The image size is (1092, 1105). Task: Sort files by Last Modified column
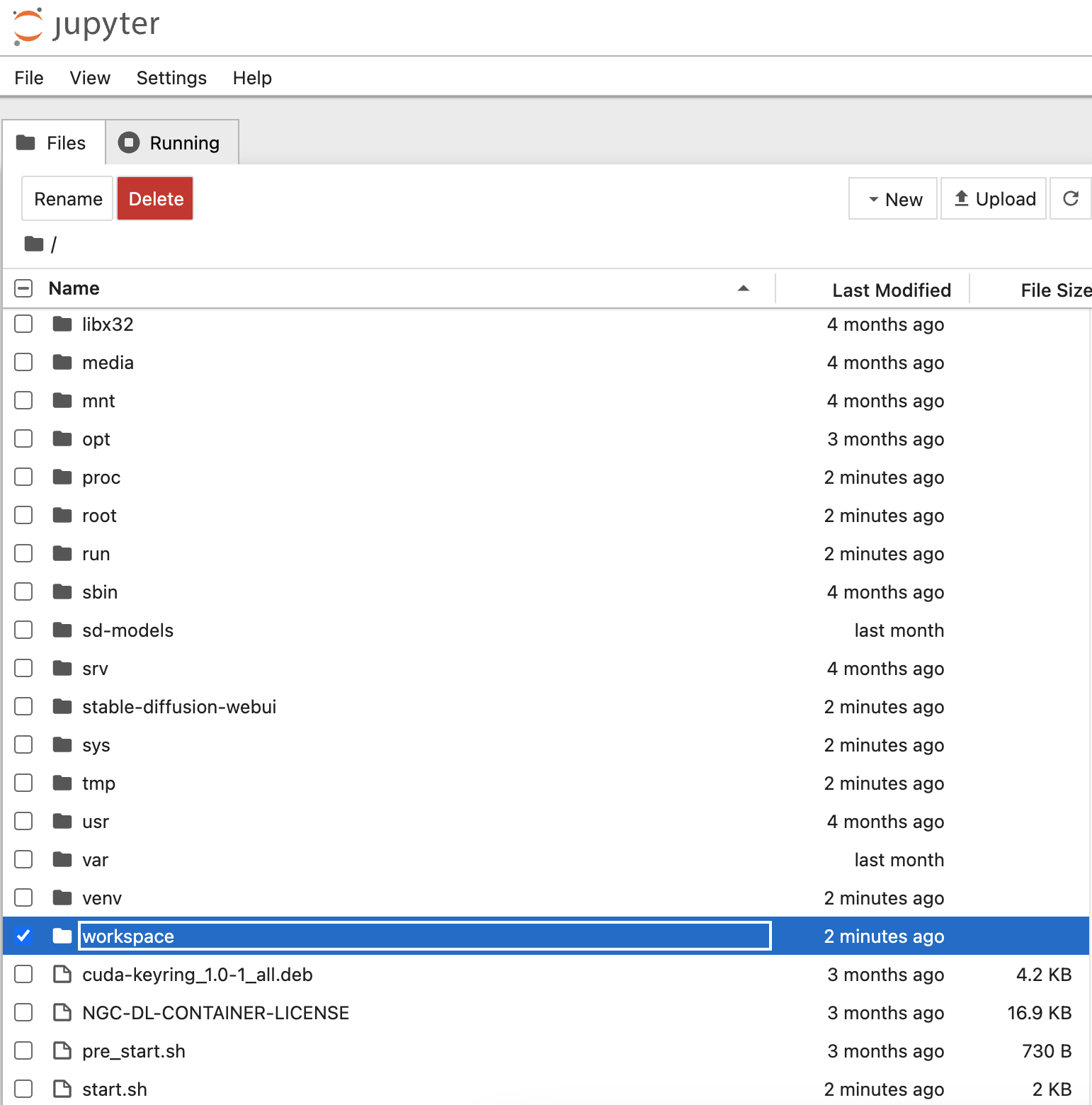(891, 290)
